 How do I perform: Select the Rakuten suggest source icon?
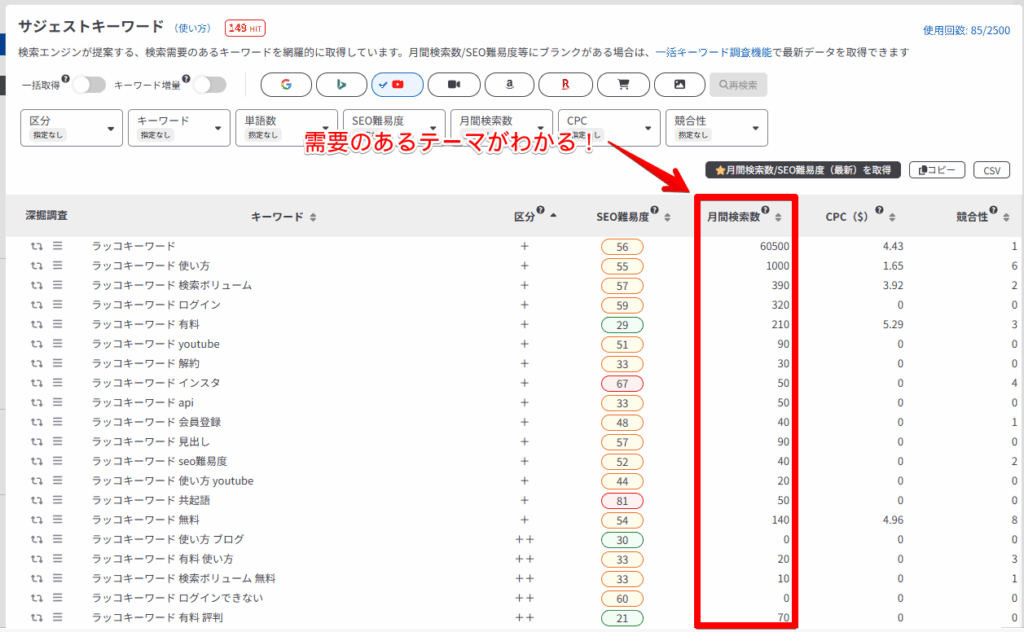tap(566, 84)
